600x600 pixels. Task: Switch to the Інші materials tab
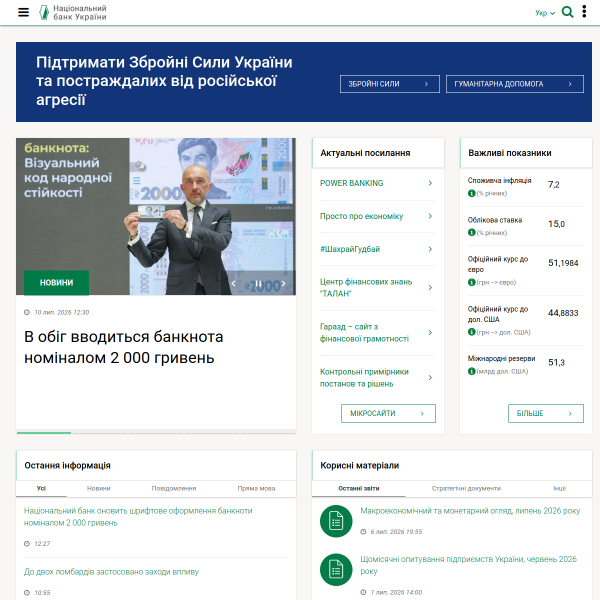point(559,488)
